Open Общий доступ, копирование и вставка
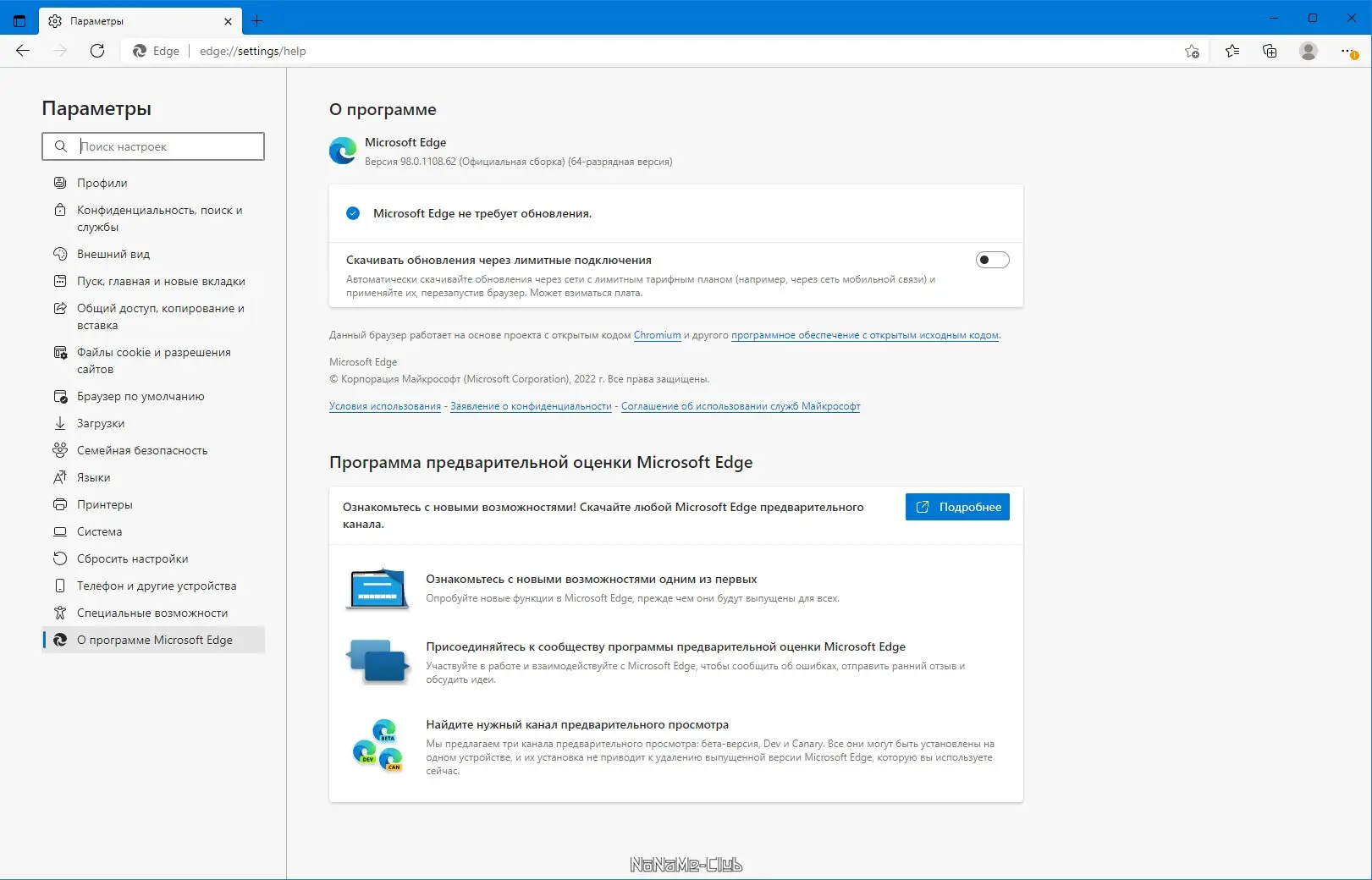Viewport: 1372px width, 880px height. tap(153, 316)
